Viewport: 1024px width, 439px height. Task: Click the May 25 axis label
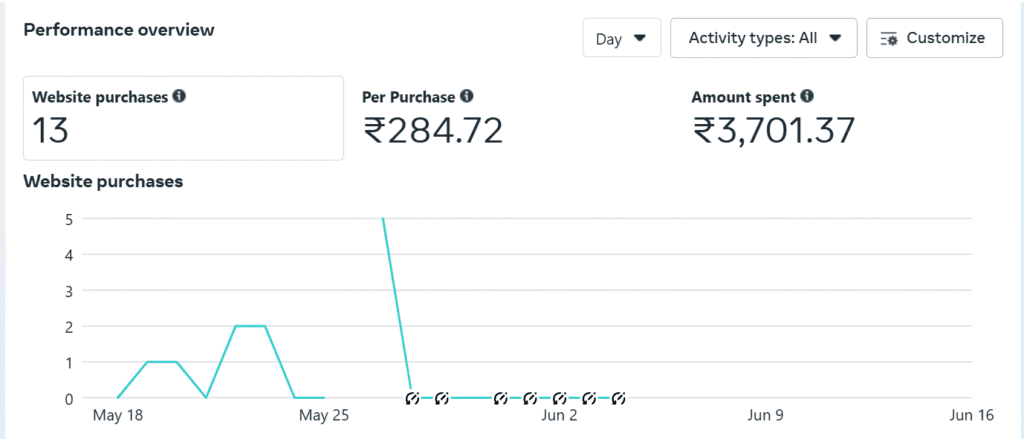(325, 415)
